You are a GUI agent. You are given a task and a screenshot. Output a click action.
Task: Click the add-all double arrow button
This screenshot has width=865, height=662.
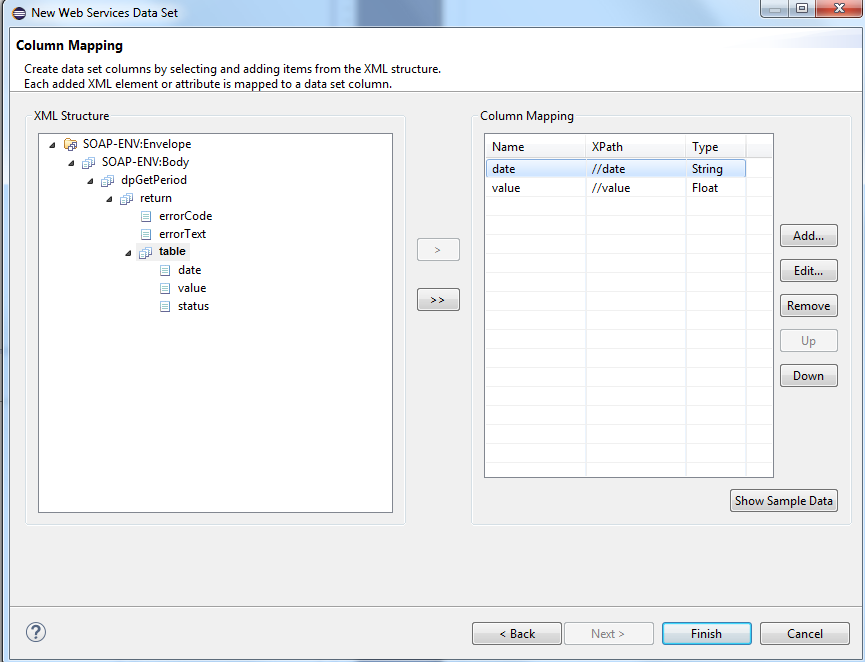pos(438,300)
